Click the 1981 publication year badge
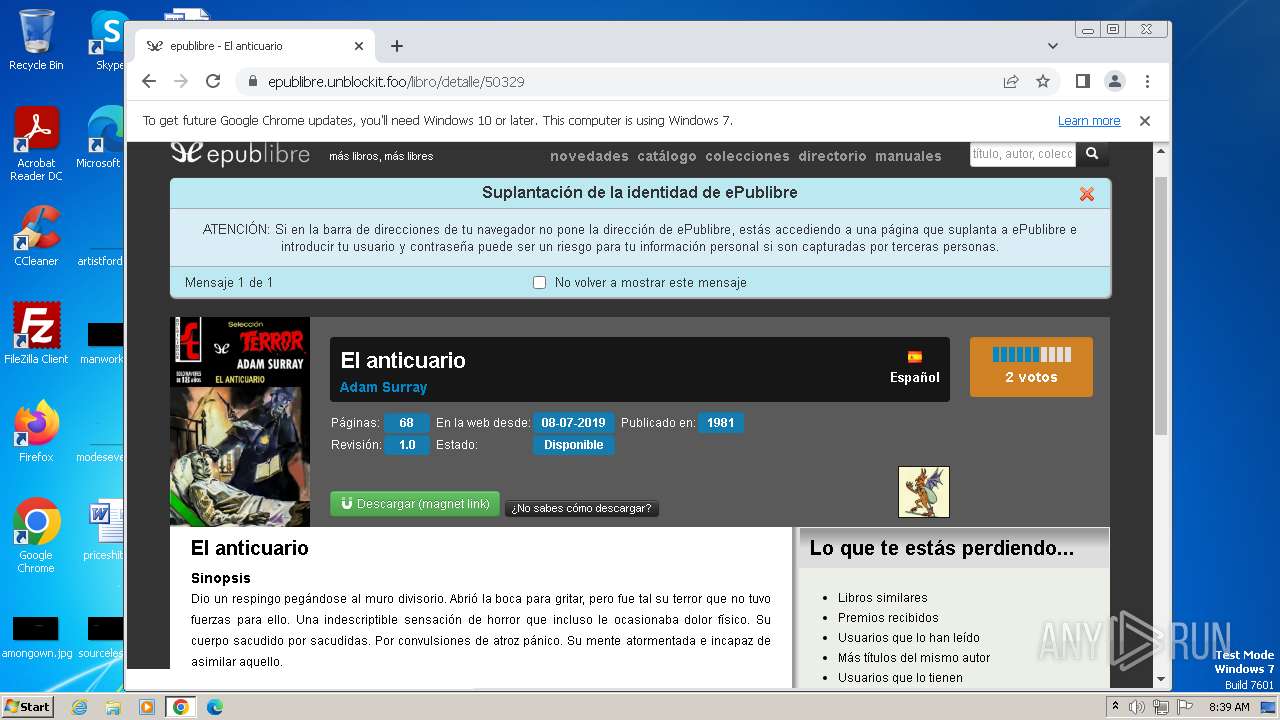The width and height of the screenshot is (1280, 720). point(720,423)
